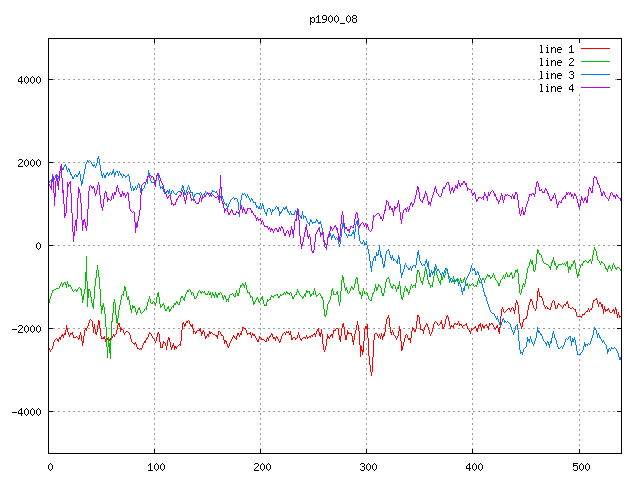This screenshot has height=480, width=640.
Task: Click the 4000 label on the y-axis
Action: [29, 80]
